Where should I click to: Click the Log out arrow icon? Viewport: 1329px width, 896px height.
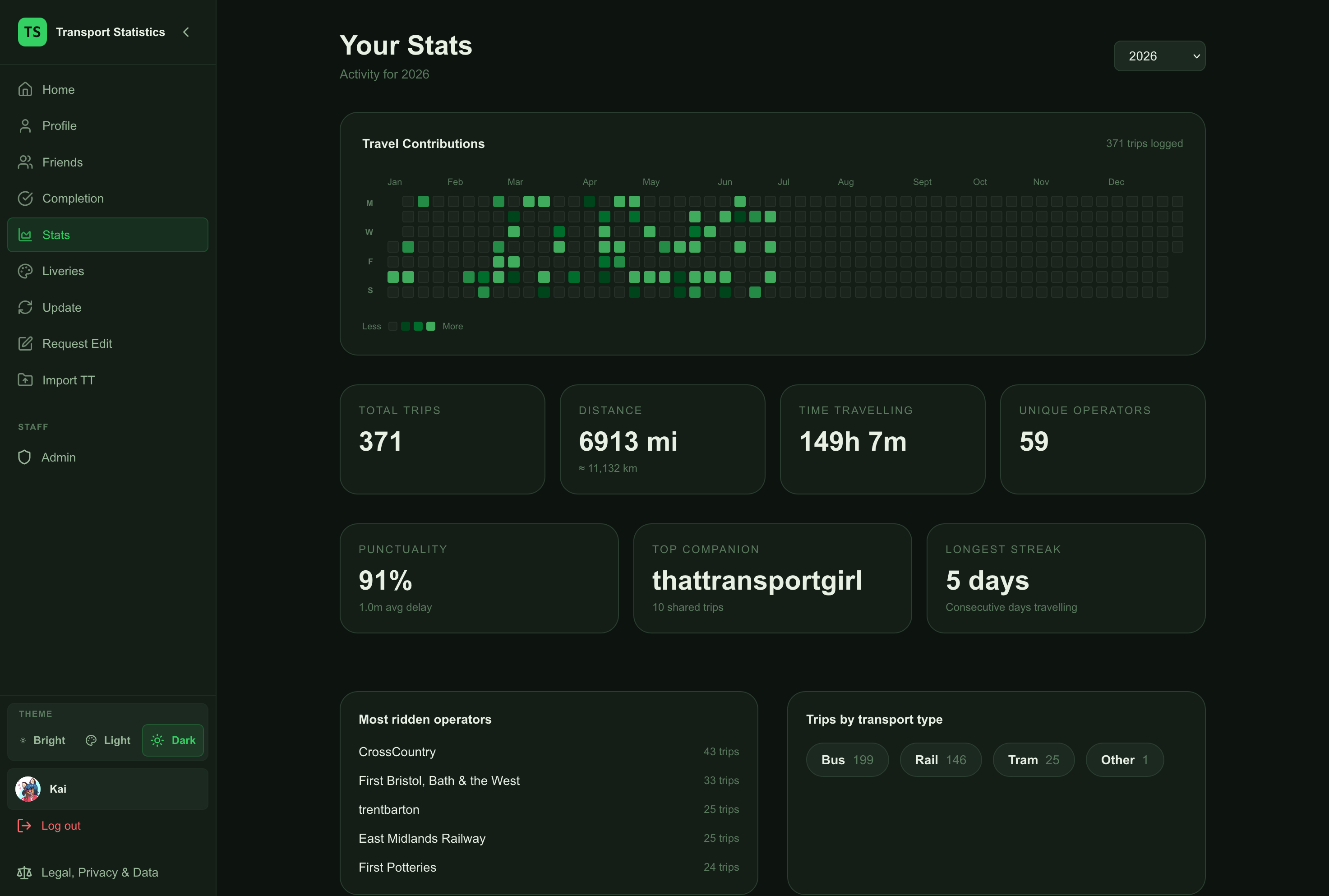click(24, 826)
